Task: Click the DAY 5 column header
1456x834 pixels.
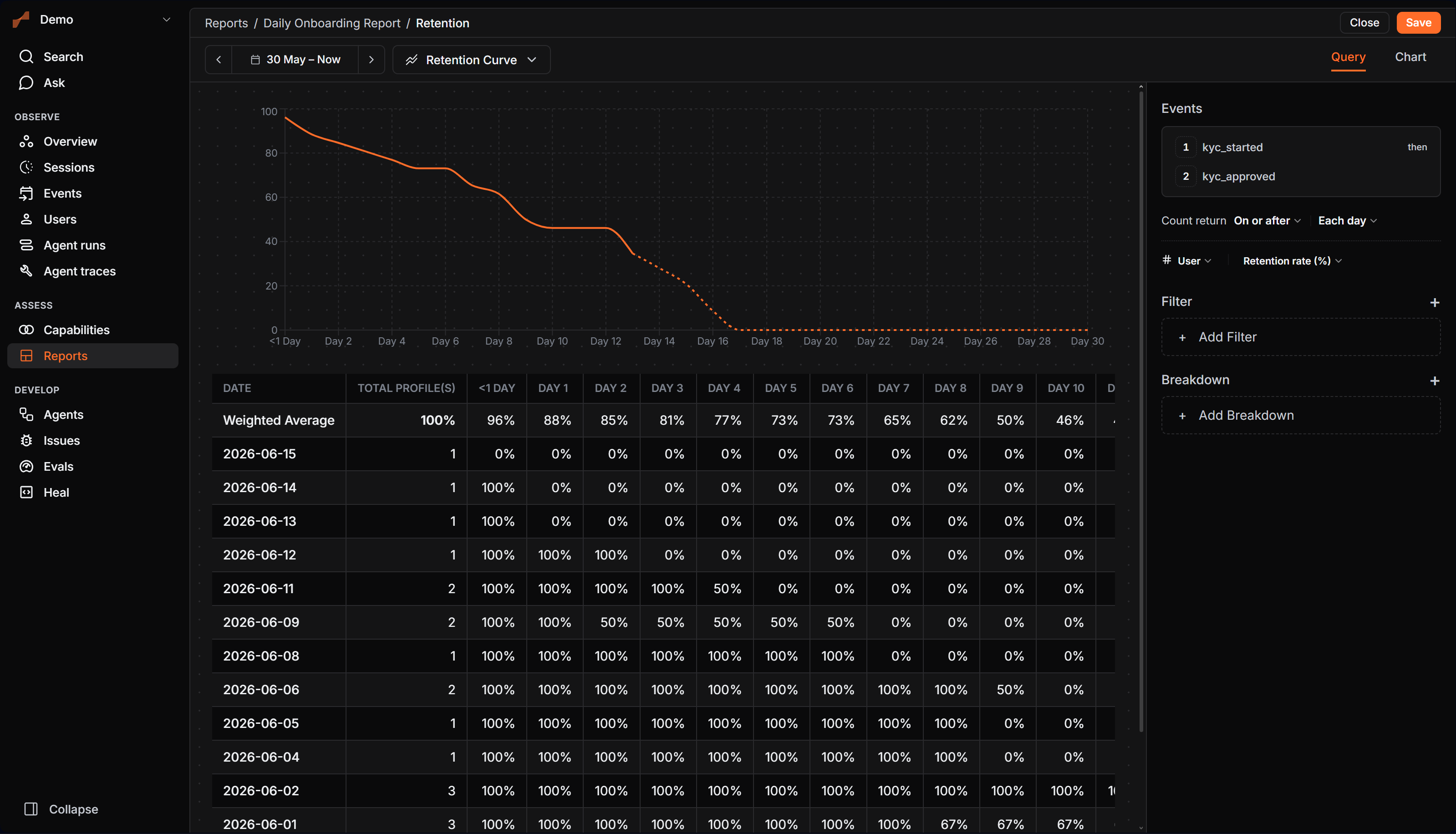Action: (x=781, y=388)
